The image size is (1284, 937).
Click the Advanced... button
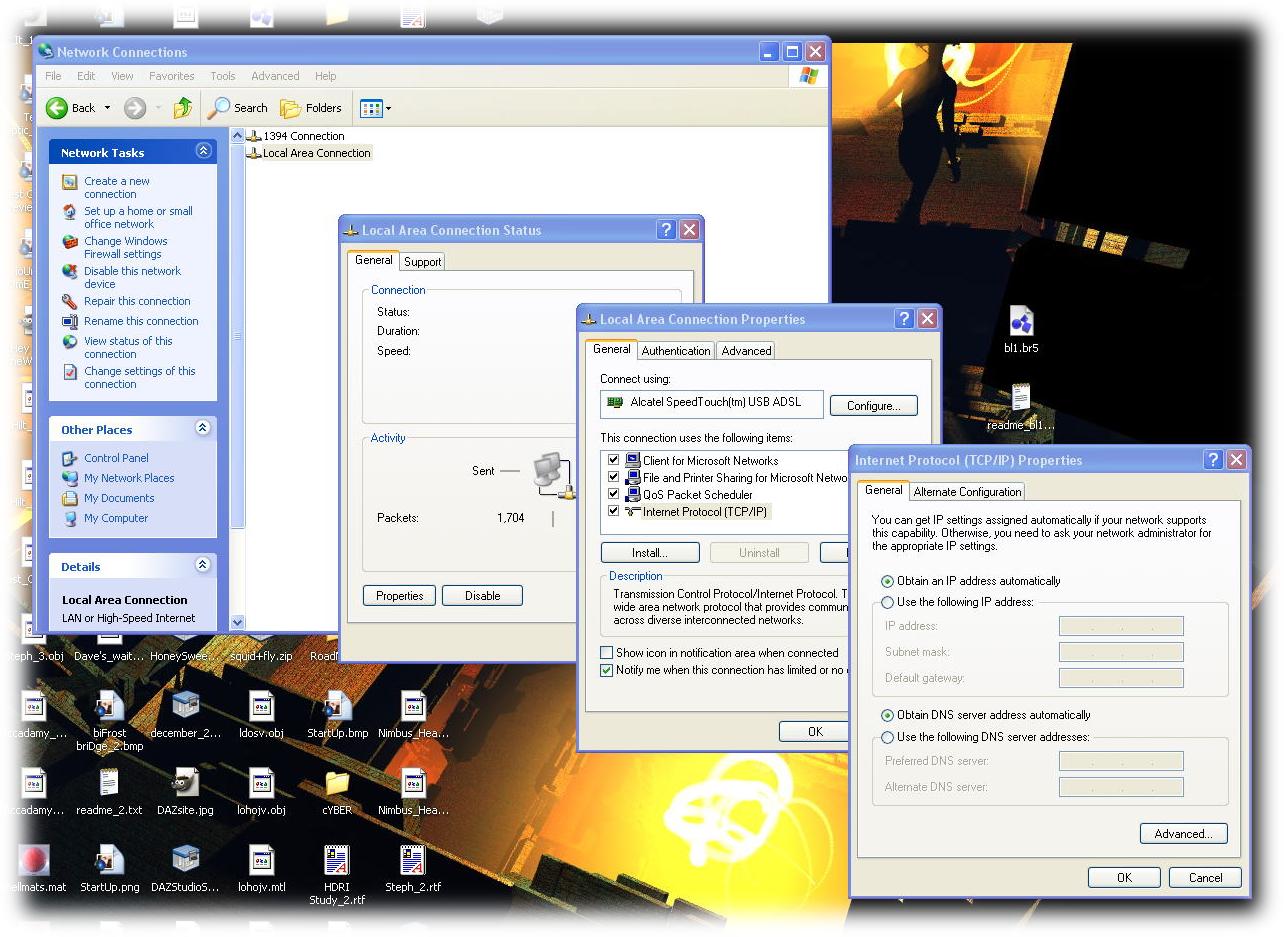pyautogui.click(x=1183, y=834)
